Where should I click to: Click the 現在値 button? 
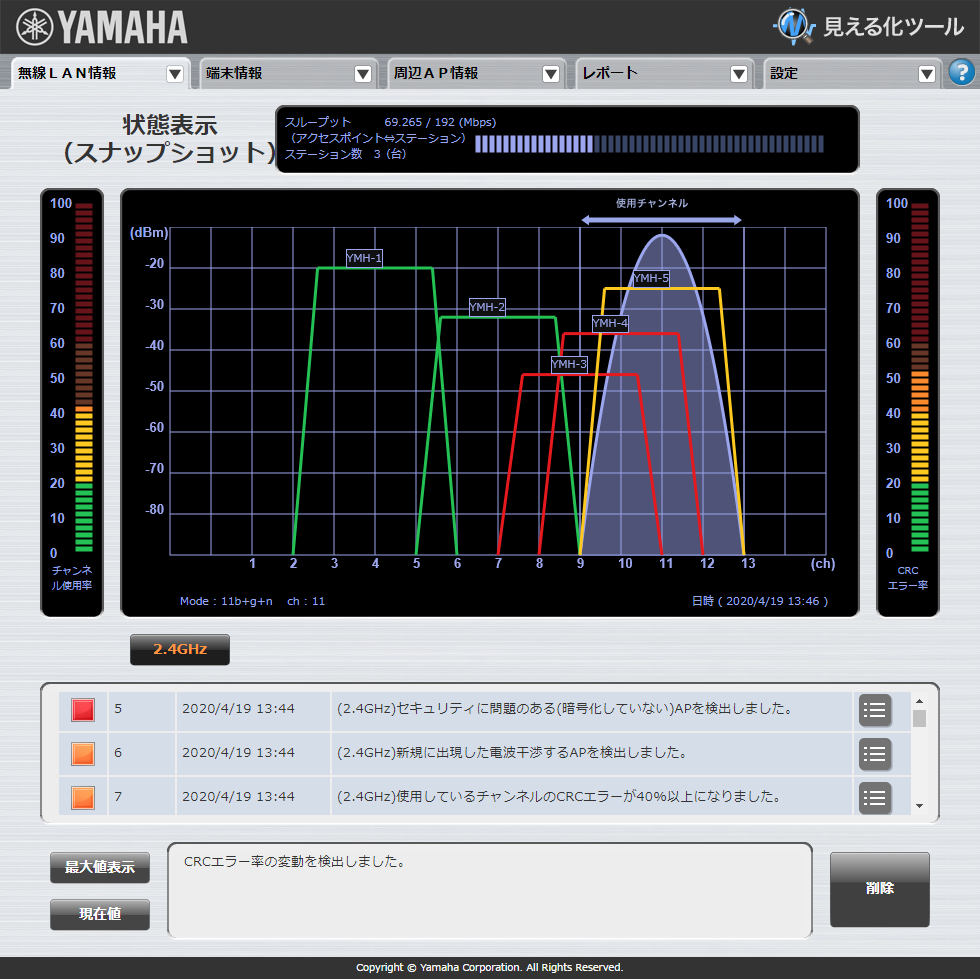99,914
